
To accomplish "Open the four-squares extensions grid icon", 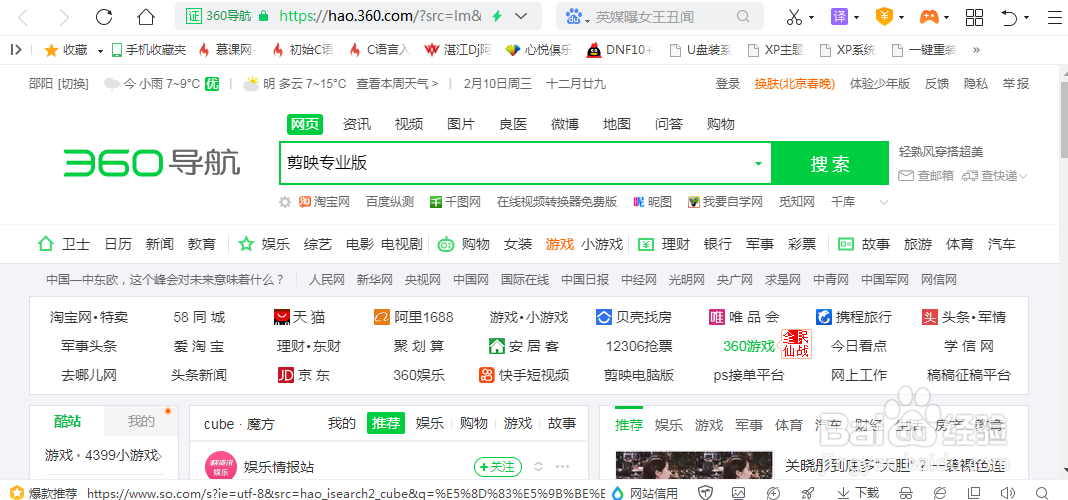I will pos(975,16).
